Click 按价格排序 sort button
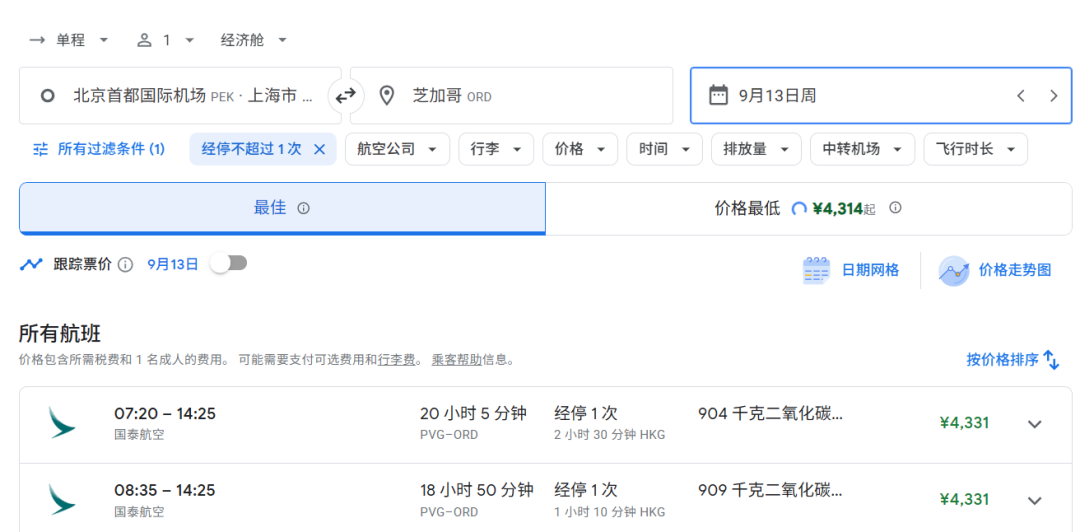This screenshot has height=532, width=1080. tap(1012, 360)
